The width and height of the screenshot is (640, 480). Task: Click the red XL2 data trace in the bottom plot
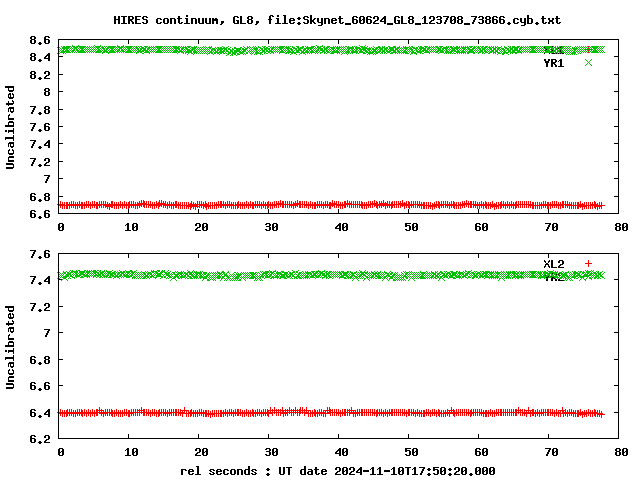pos(331,412)
